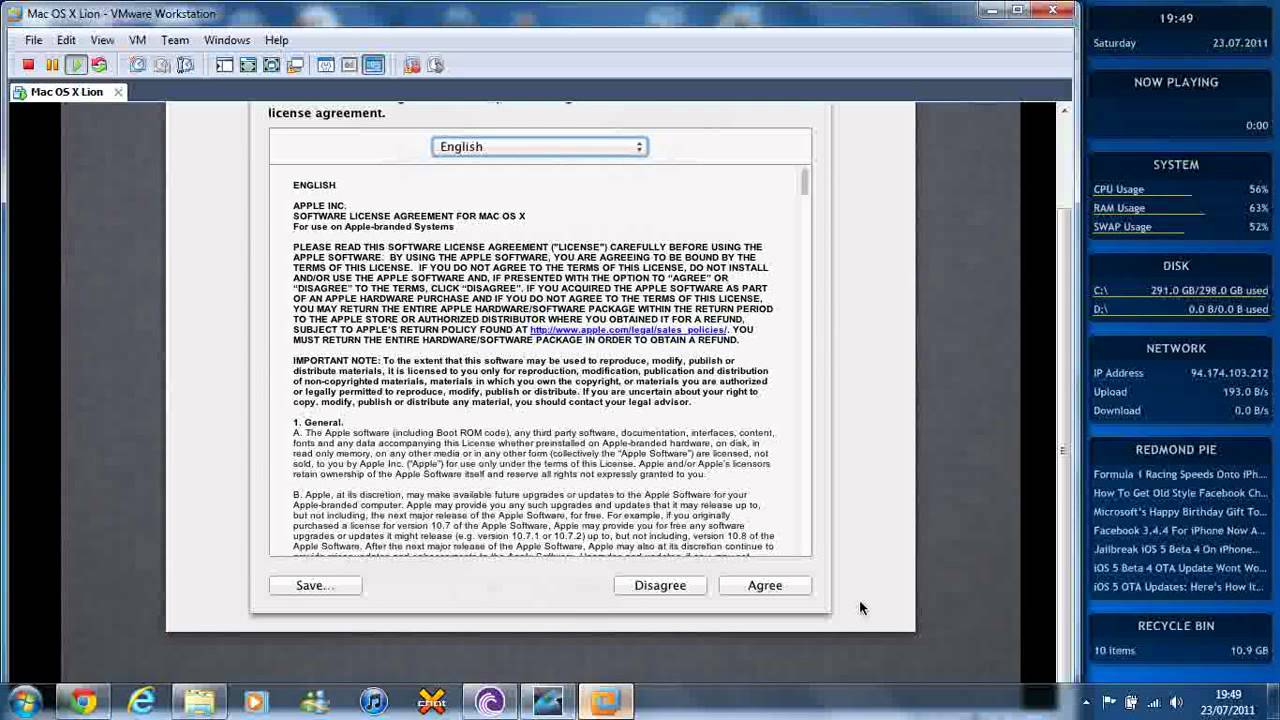Image resolution: width=1280 pixels, height=720 pixels.
Task: Open How To Get Old Style Facebook headline
Action: tap(1179, 493)
